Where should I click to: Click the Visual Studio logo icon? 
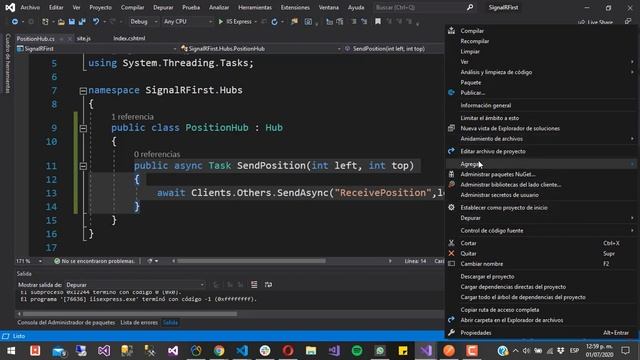coord(10,7)
